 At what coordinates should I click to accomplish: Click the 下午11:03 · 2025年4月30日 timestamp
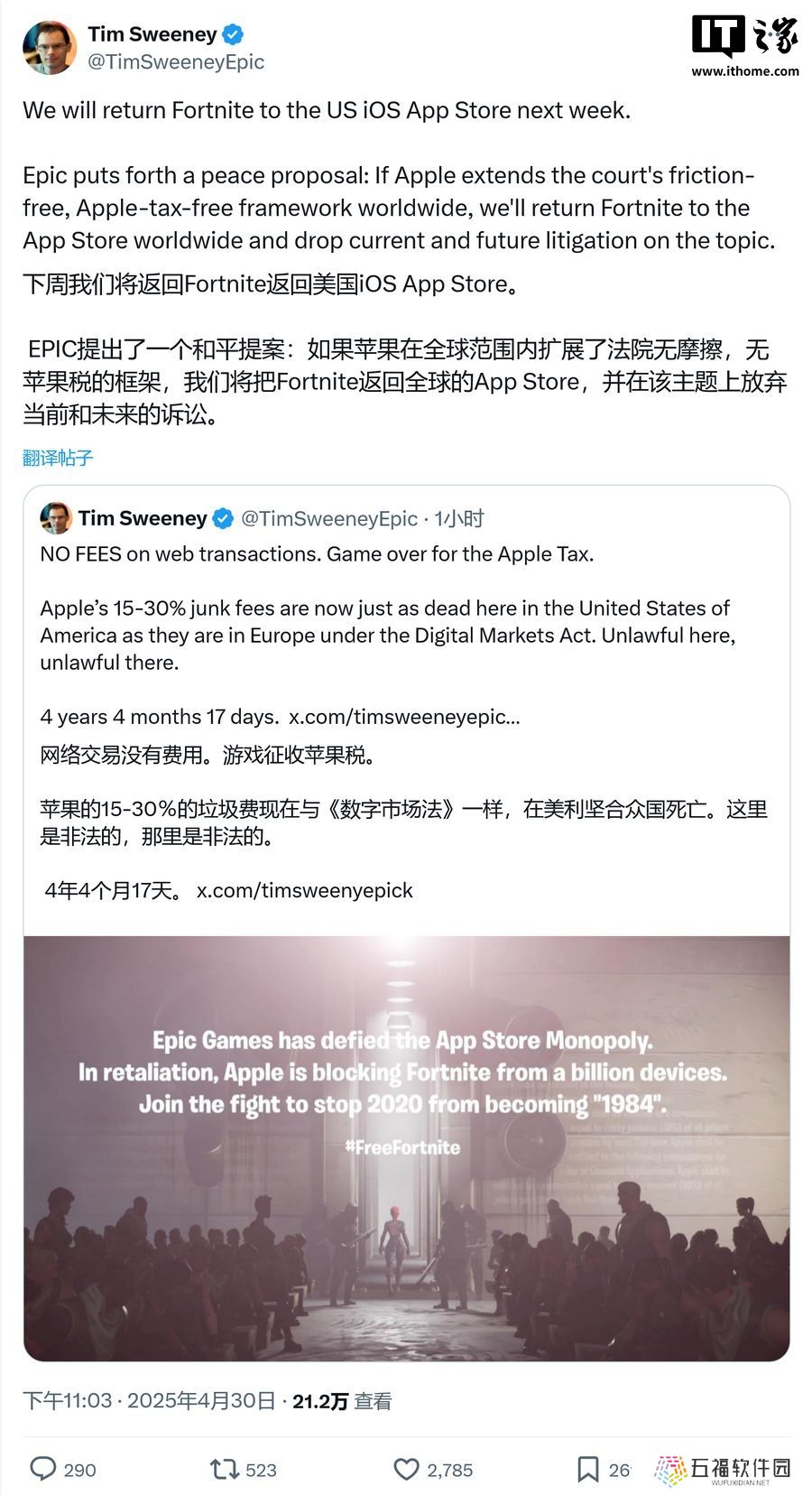(x=149, y=1401)
